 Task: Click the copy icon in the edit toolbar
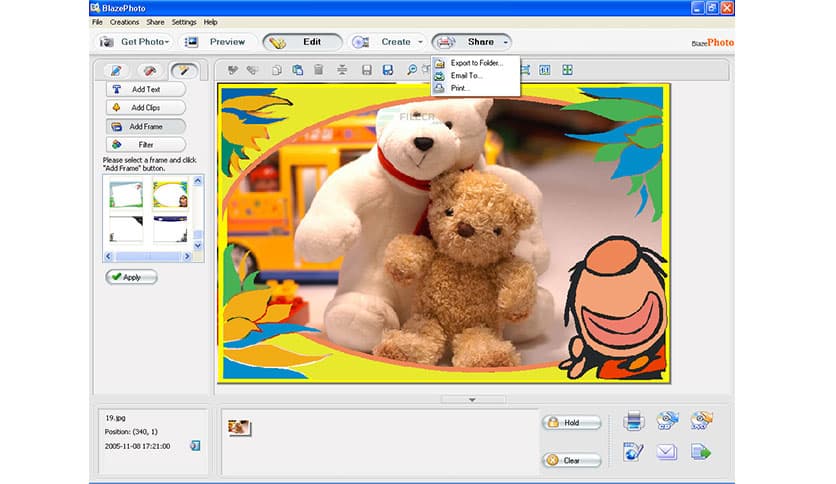(277, 70)
